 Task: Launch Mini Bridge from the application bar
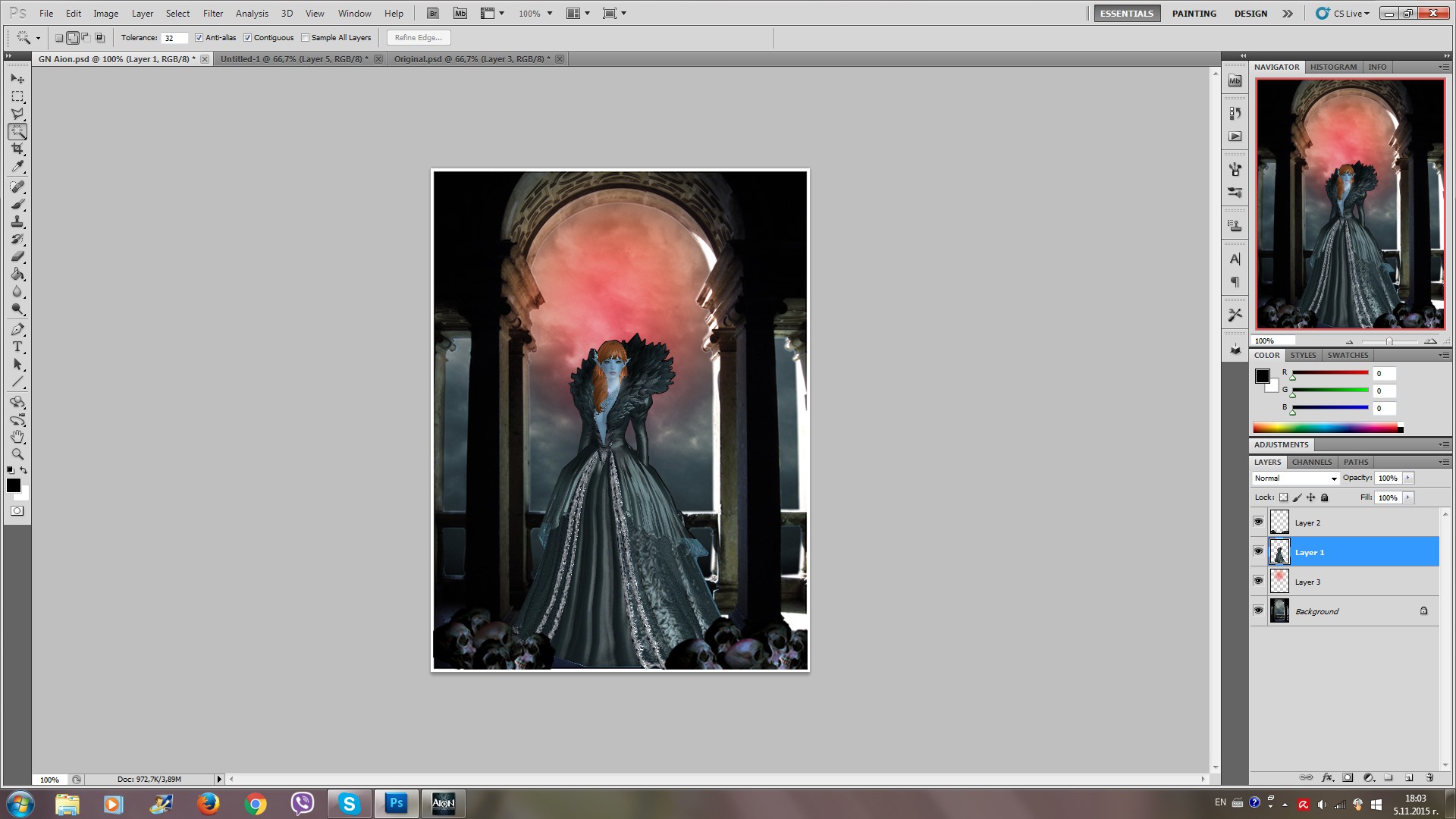click(460, 14)
